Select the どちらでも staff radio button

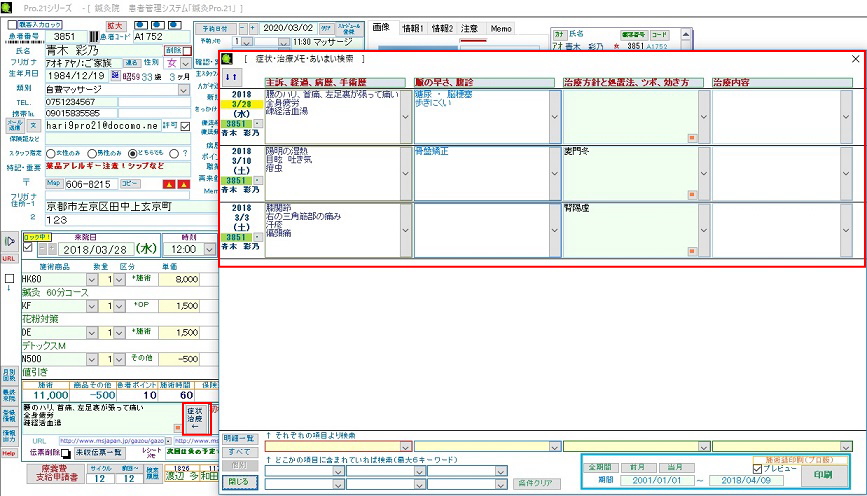pyautogui.click(x=132, y=154)
